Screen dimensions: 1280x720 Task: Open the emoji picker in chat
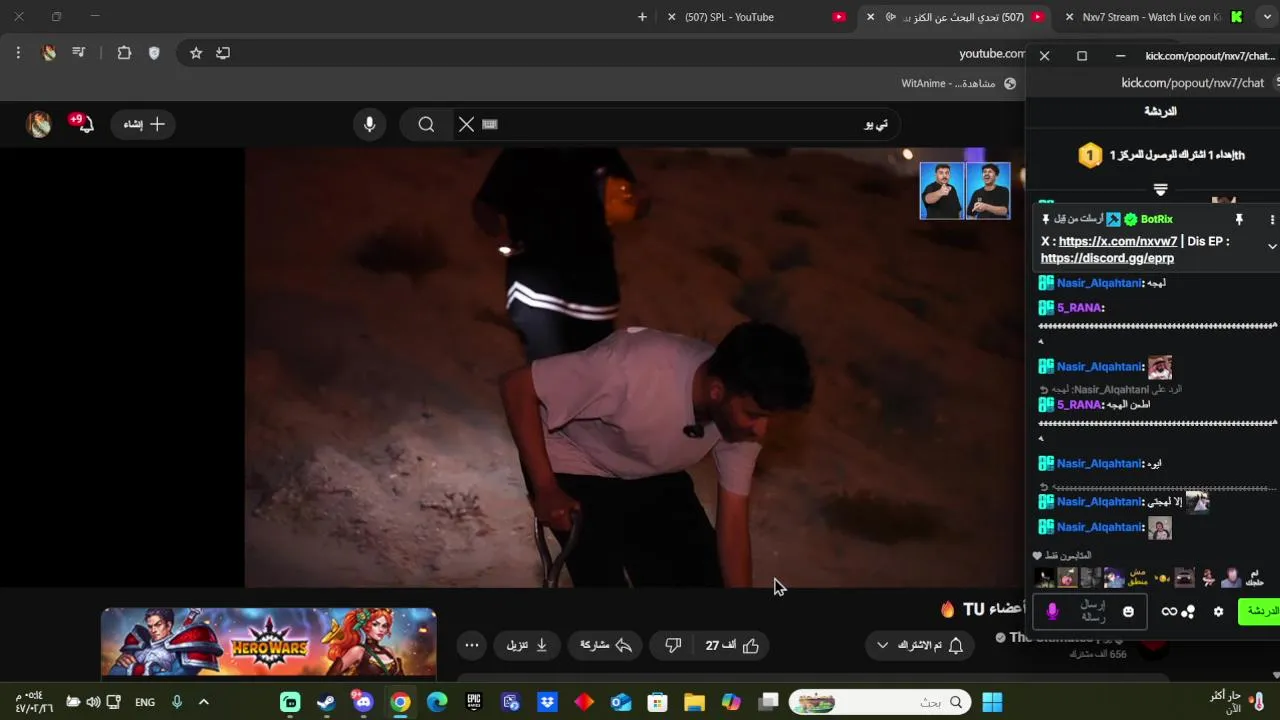click(x=1129, y=612)
